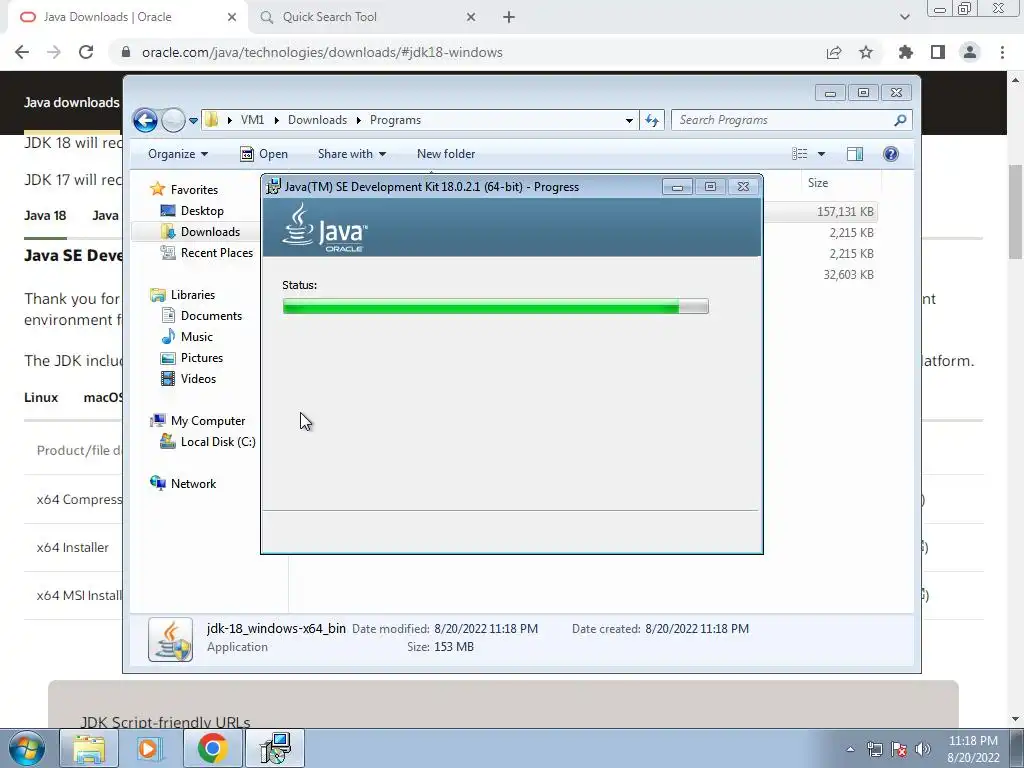Click New folder button
The height and width of the screenshot is (768, 1024).
pos(446,154)
